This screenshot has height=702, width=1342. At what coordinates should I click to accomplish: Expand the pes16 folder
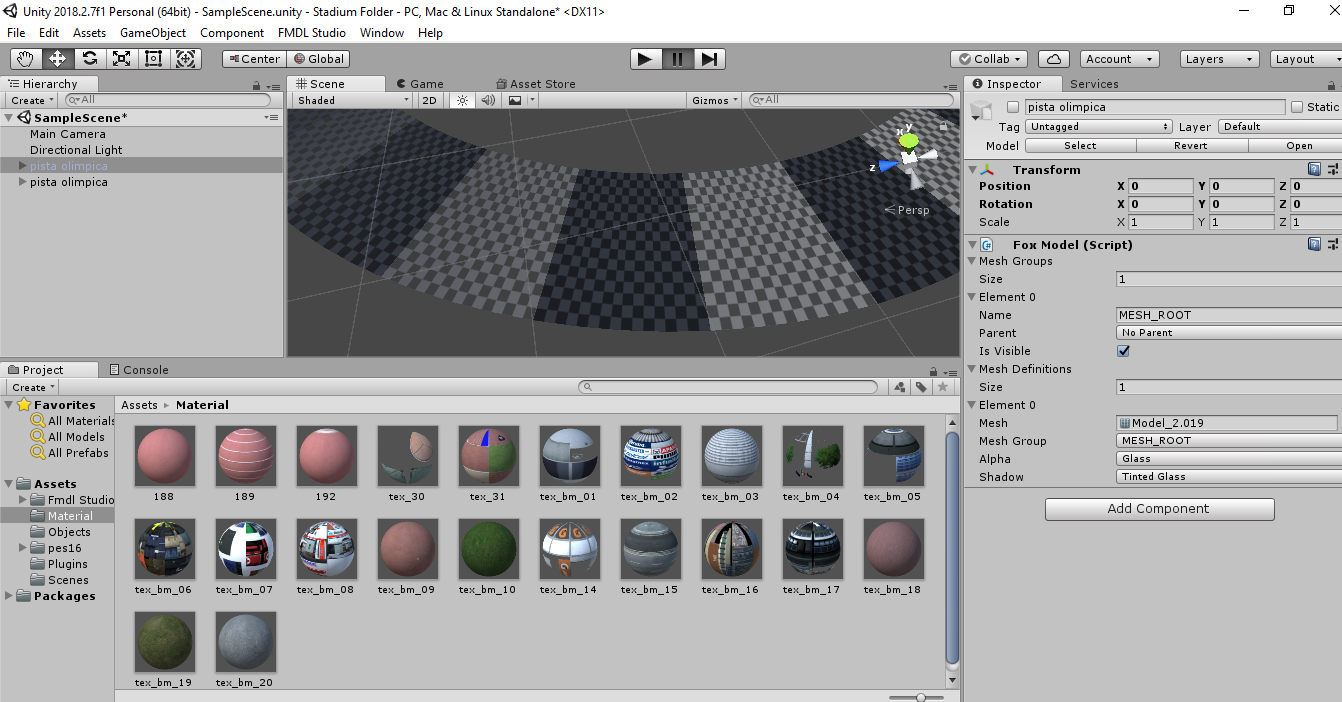pyautogui.click(x=23, y=548)
